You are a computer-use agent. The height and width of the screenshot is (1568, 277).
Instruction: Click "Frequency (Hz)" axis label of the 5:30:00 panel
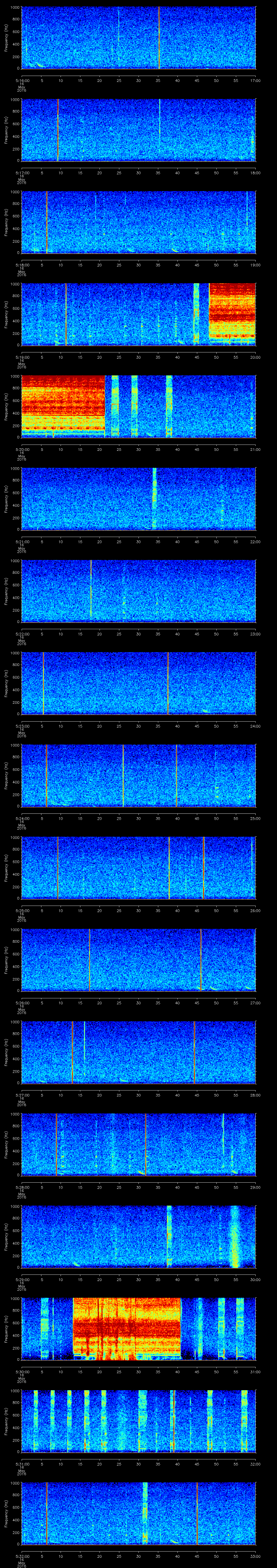[6, 1329]
